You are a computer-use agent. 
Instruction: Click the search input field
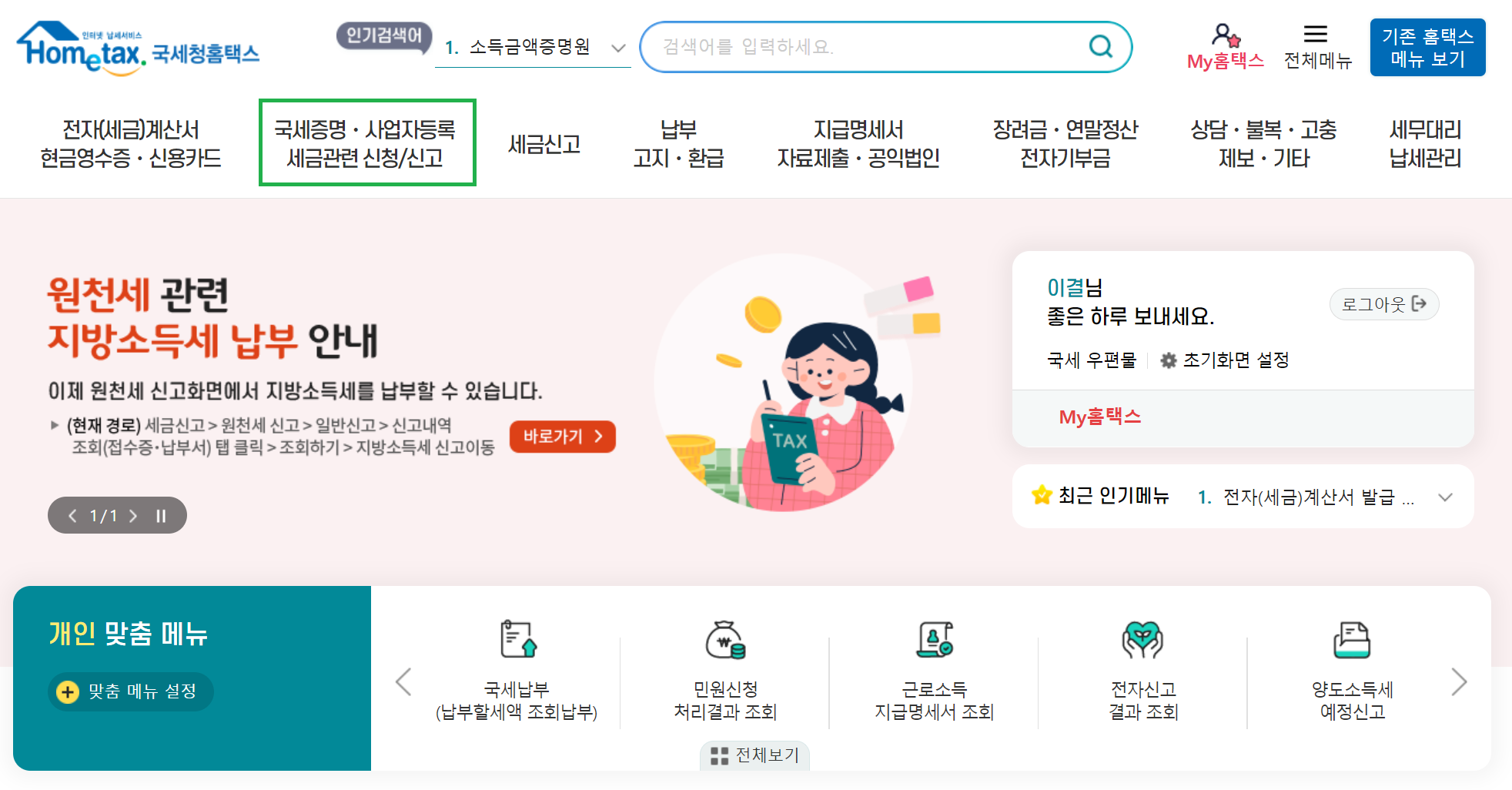[x=847, y=46]
